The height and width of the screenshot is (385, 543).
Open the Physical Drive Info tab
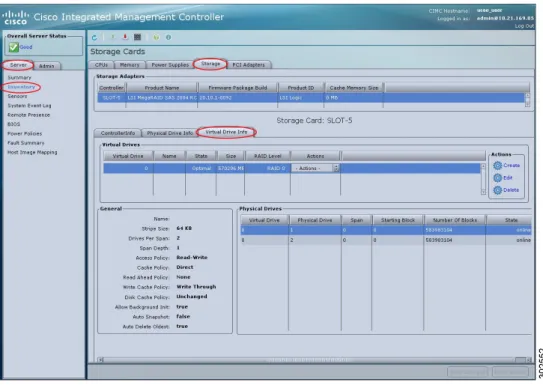point(170,133)
